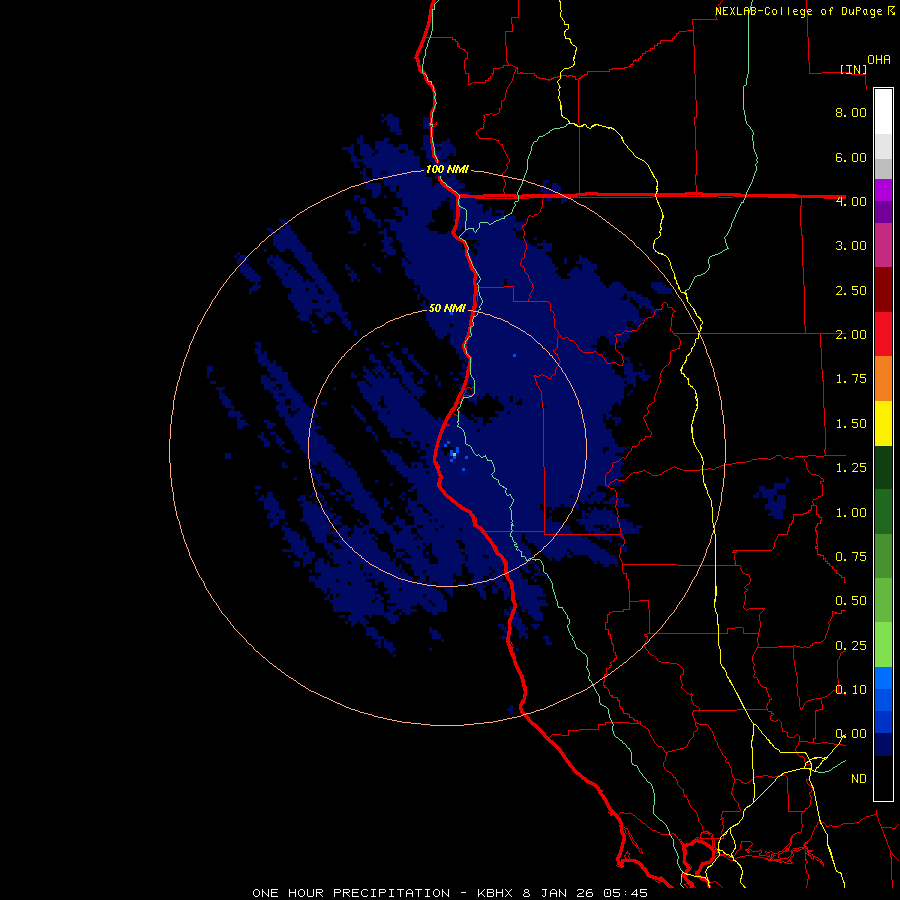Click the [IN] units label

(x=854, y=69)
